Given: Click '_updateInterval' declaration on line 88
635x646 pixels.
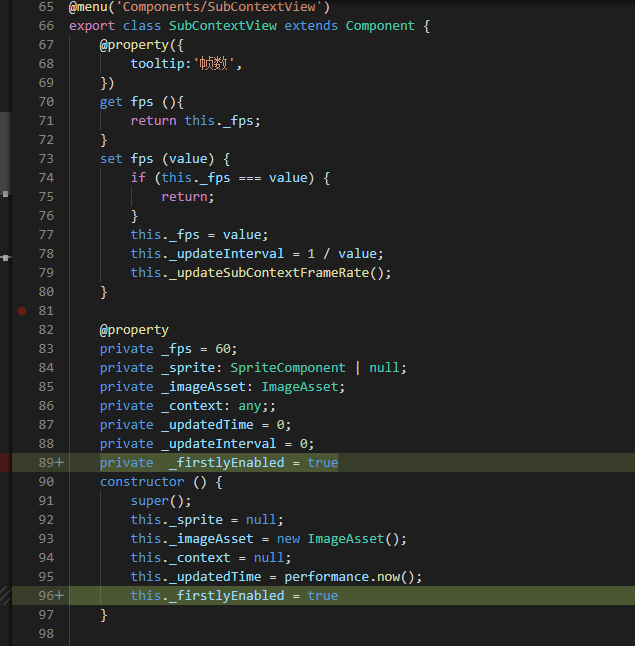Looking at the screenshot, I should pos(219,444).
